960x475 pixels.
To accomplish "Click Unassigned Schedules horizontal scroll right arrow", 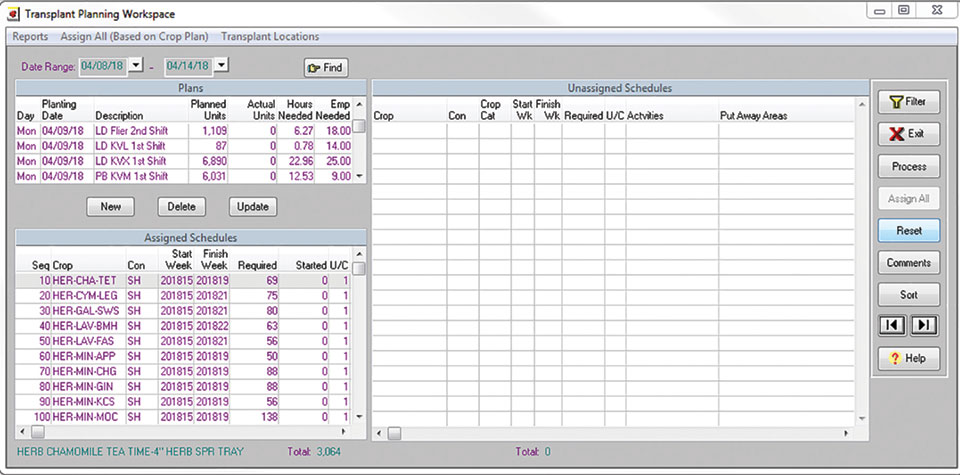I will click(846, 433).
